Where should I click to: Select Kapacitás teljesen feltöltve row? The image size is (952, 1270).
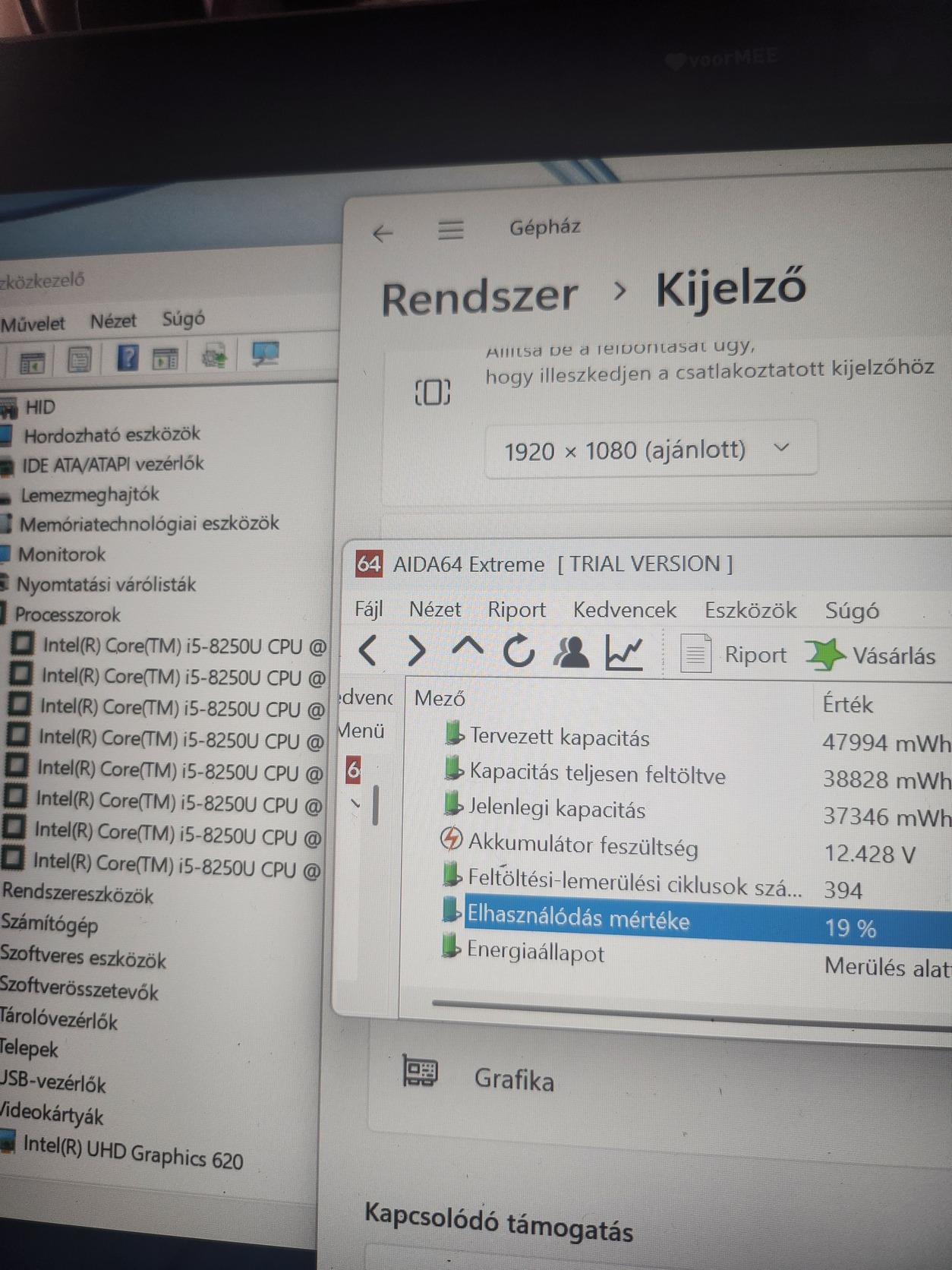(x=597, y=773)
